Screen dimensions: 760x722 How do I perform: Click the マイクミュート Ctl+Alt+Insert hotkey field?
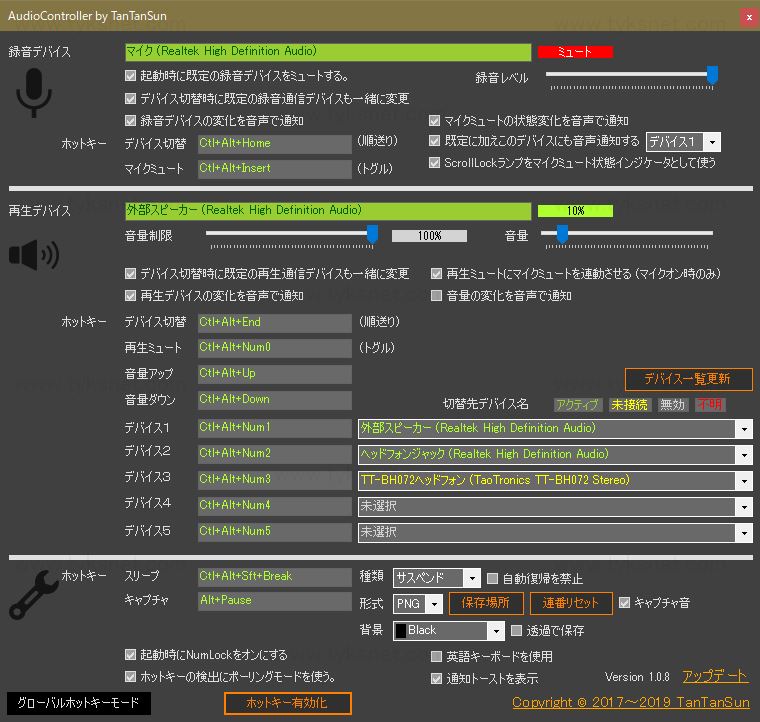coord(275,169)
